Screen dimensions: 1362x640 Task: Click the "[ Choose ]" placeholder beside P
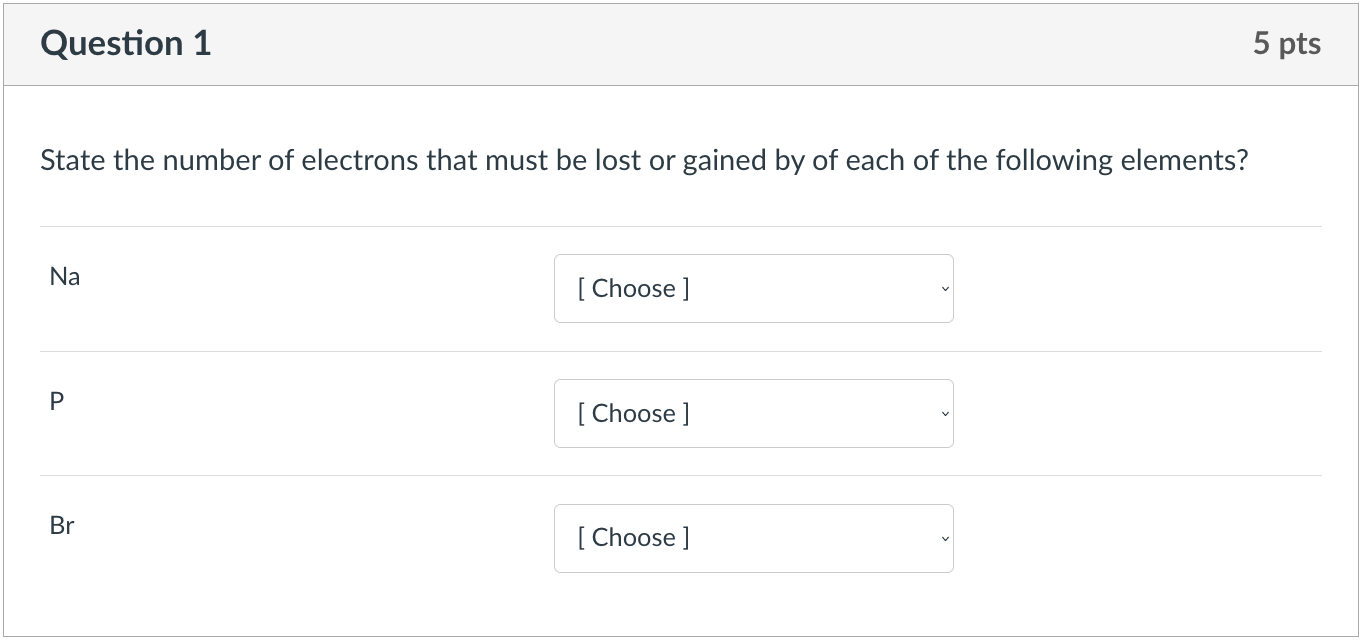(x=633, y=413)
